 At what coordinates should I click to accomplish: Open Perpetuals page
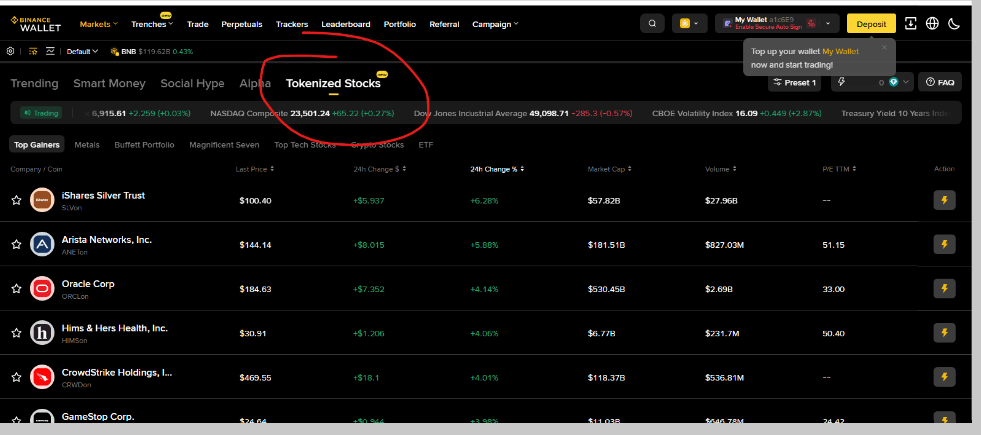242,24
